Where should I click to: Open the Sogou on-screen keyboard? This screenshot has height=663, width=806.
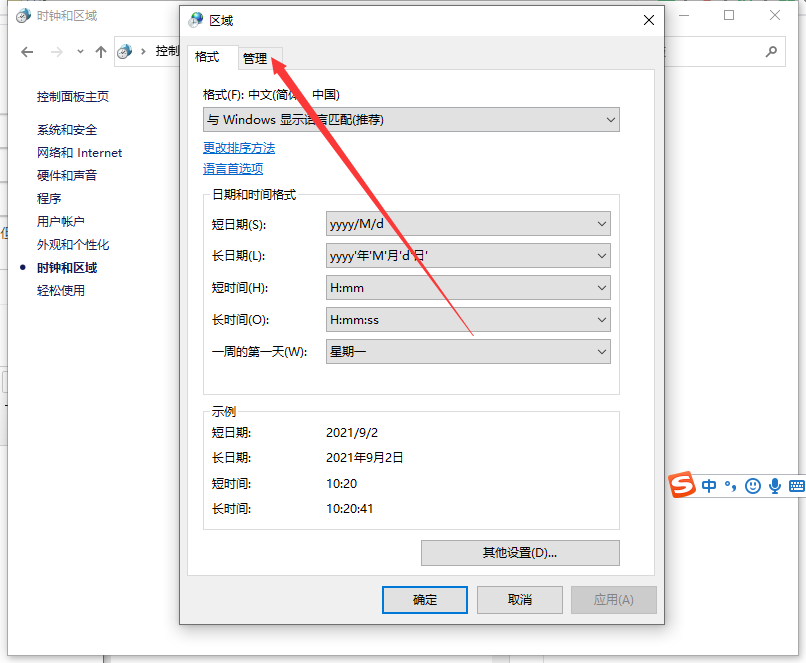[x=797, y=485]
